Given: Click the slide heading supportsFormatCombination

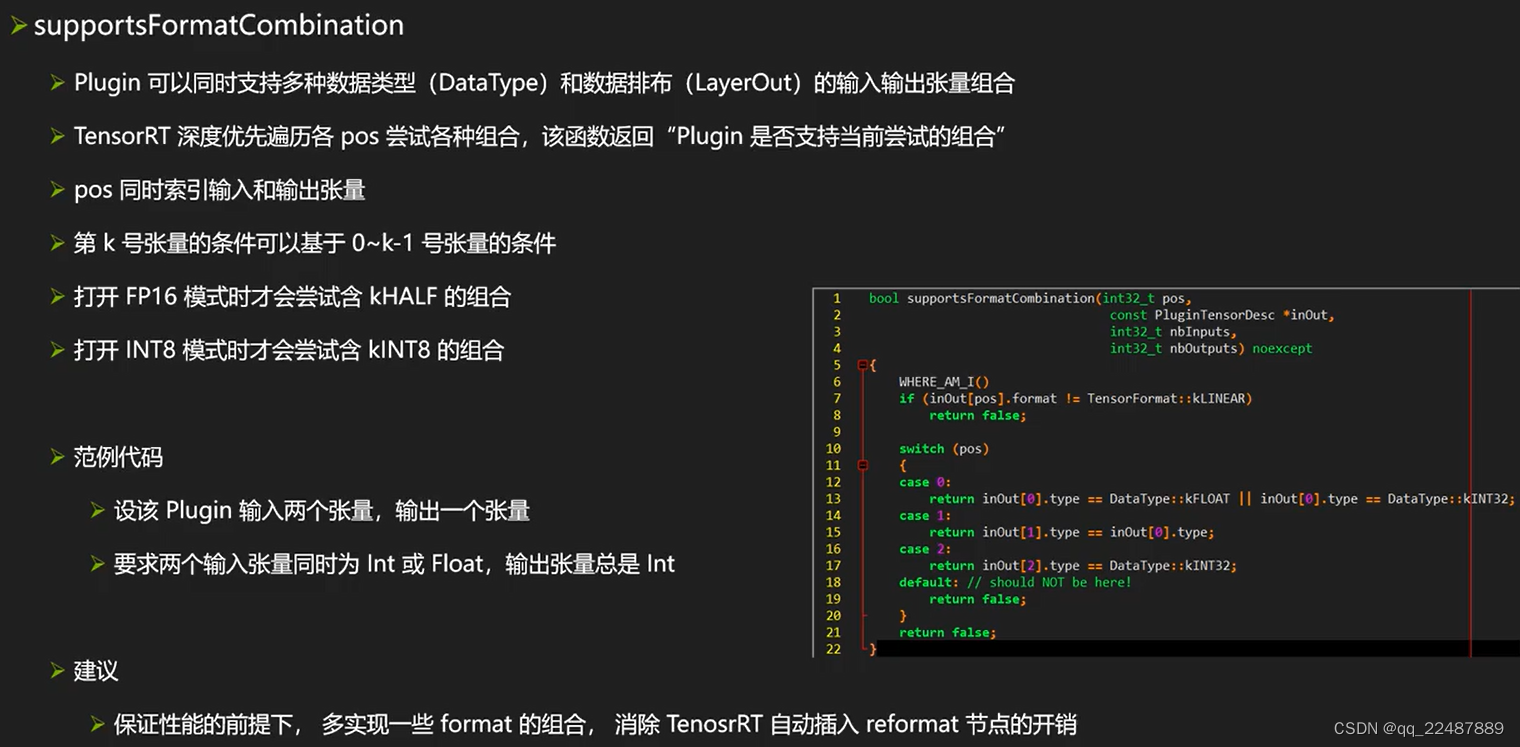Looking at the screenshot, I should coord(219,25).
